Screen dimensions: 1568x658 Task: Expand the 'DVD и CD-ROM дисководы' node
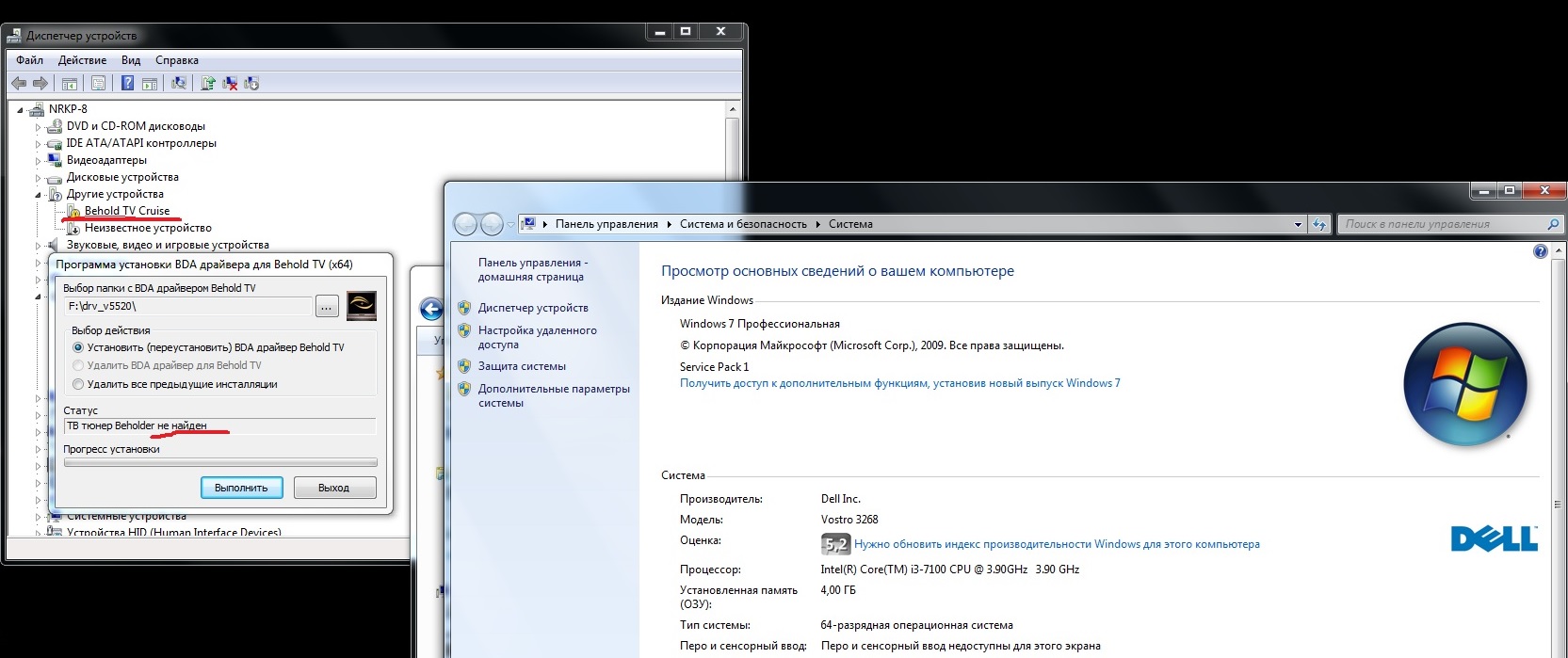tap(39, 127)
